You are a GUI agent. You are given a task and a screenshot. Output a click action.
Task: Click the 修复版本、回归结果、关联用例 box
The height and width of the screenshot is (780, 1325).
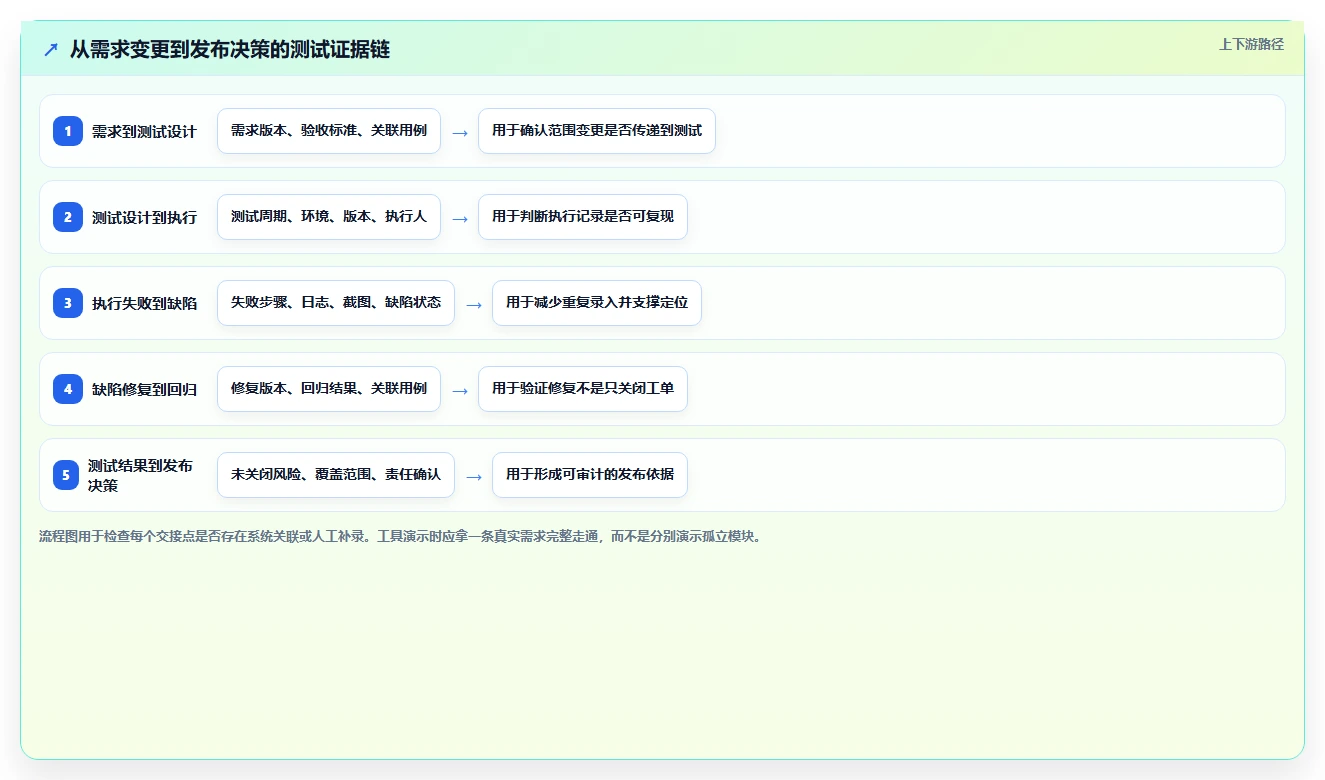(x=329, y=389)
